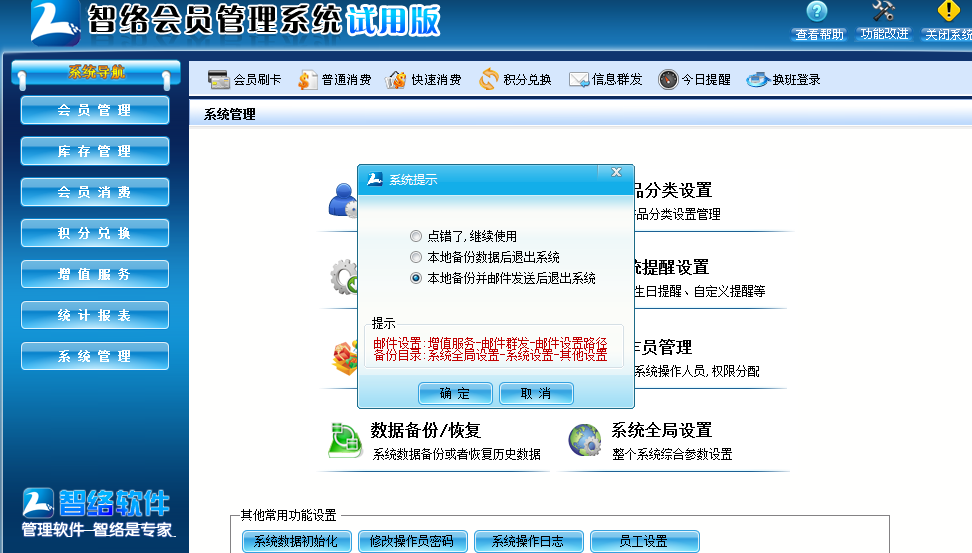Click the 修改操作员密码 button

tap(412, 541)
